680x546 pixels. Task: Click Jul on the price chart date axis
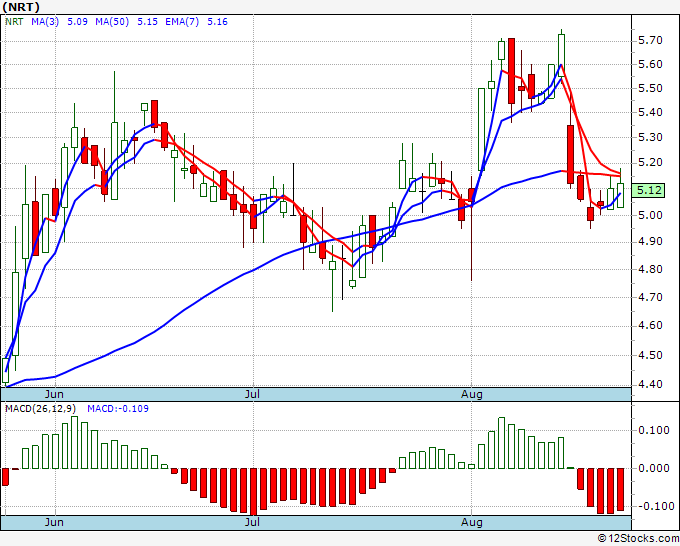(x=252, y=394)
